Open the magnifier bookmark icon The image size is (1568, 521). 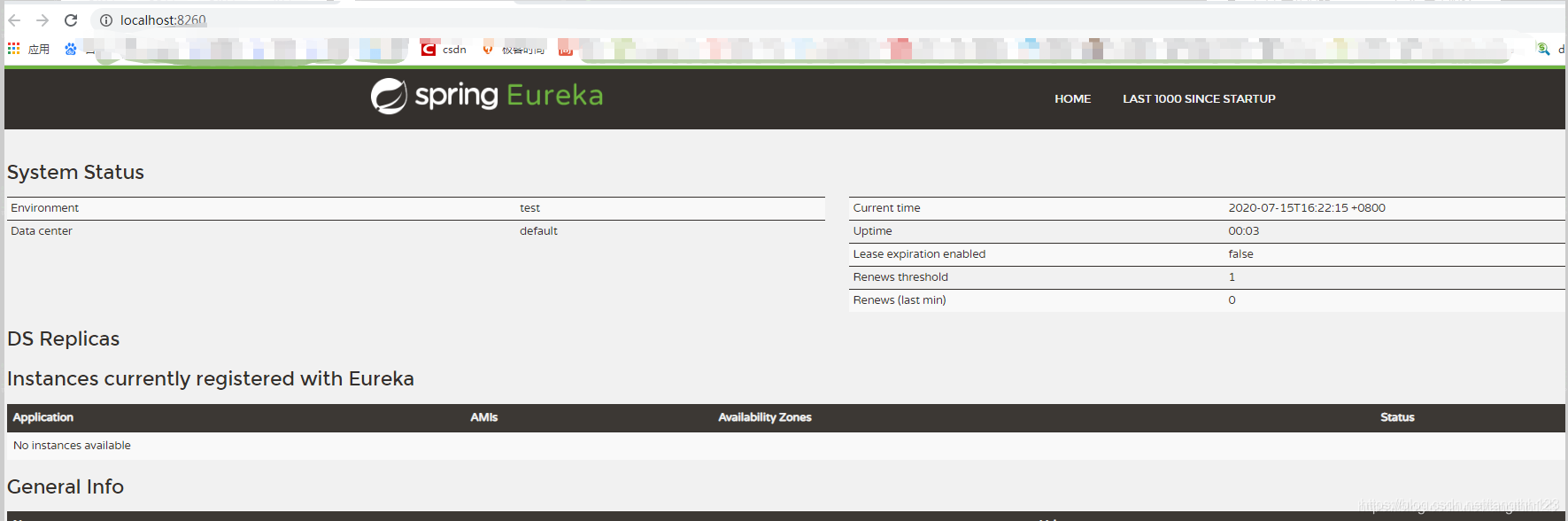tap(1543, 50)
